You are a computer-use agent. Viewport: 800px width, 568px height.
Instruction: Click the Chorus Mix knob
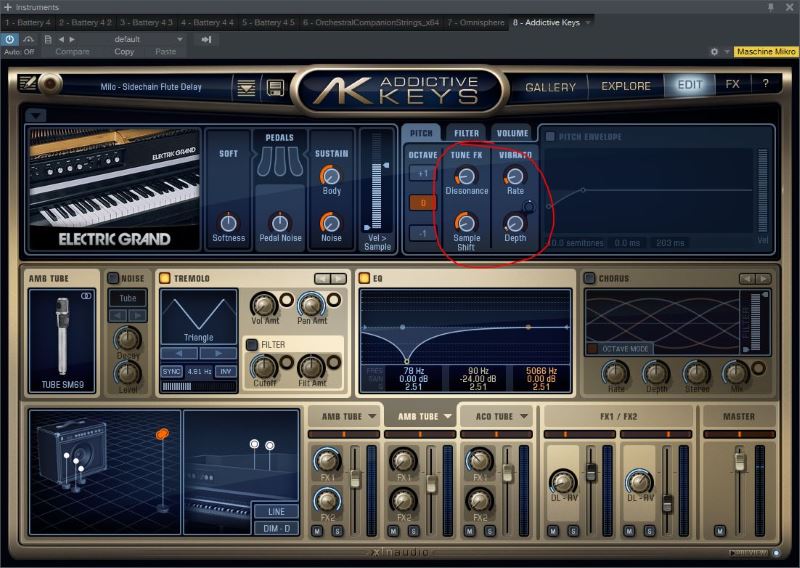pyautogui.click(x=736, y=373)
